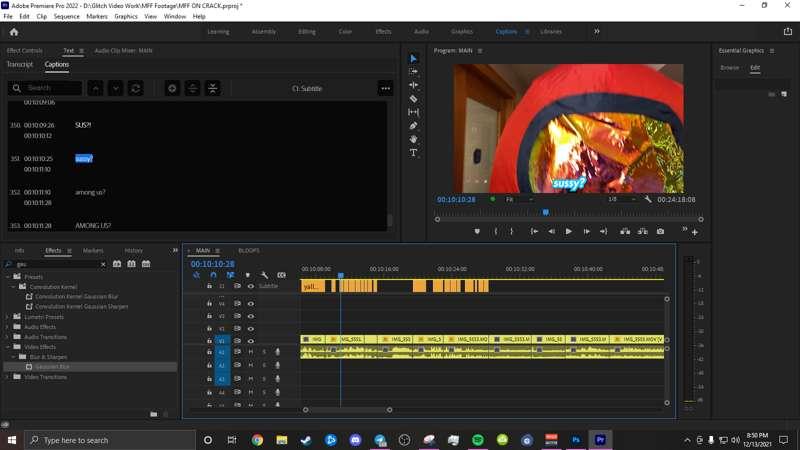Open the Graphics menu
This screenshot has width=800, height=450.
click(126, 16)
